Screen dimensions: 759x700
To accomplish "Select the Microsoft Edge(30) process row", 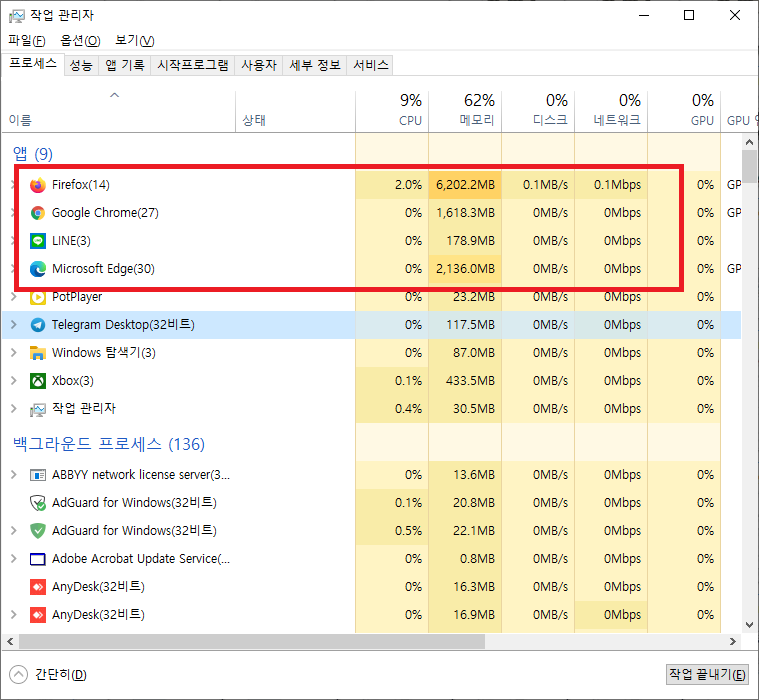I will (x=371, y=269).
